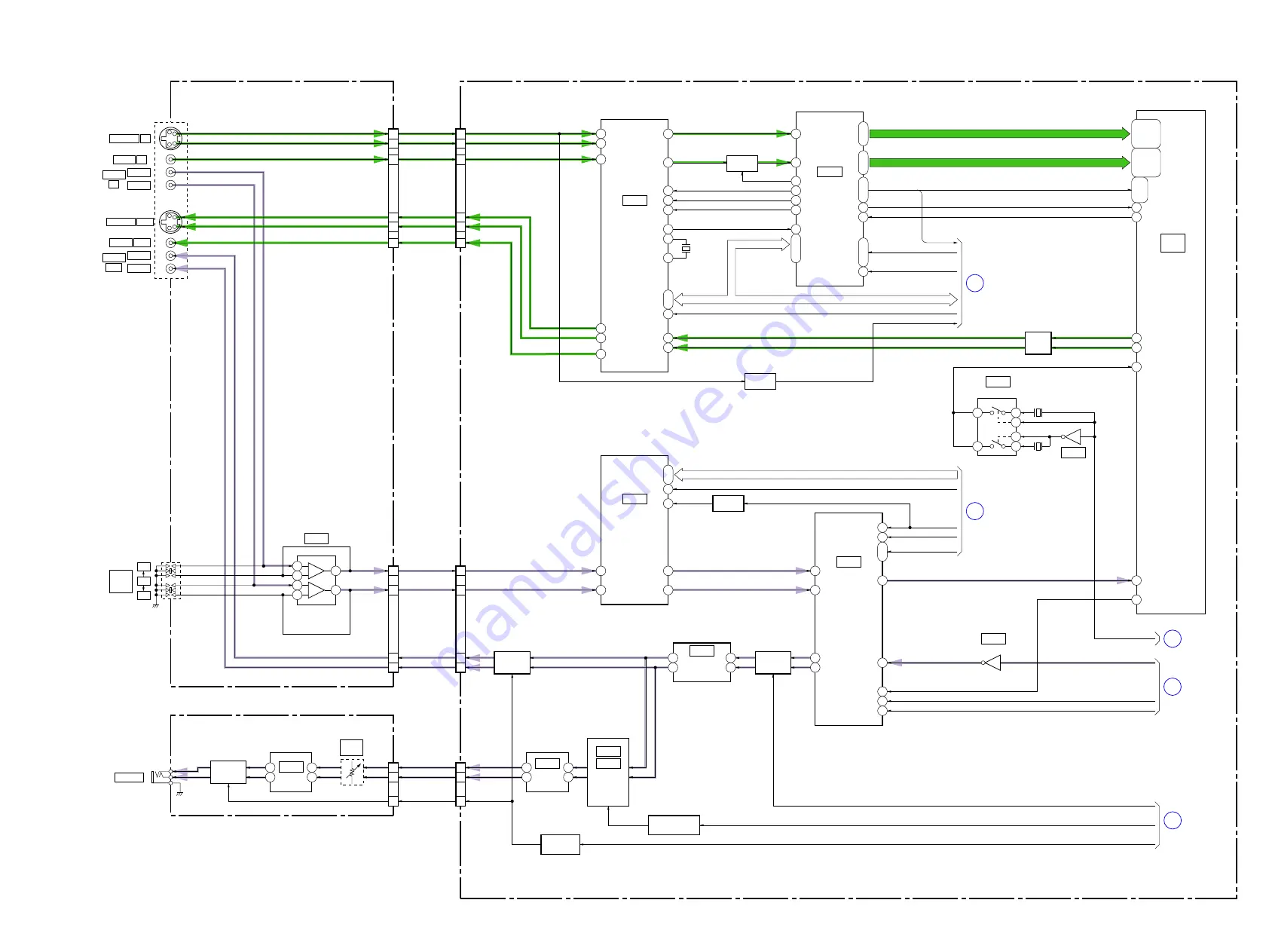The height and width of the screenshot is (952, 1266).
Task: Click the lower switch contact in the switch block
Action: (x=997, y=445)
